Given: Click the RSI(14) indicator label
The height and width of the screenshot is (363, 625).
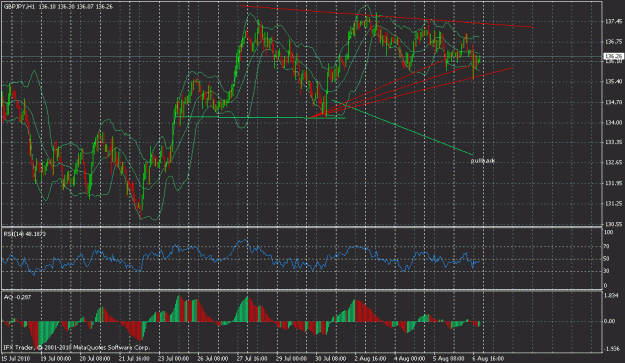Looking at the screenshot, I should click(x=24, y=234).
